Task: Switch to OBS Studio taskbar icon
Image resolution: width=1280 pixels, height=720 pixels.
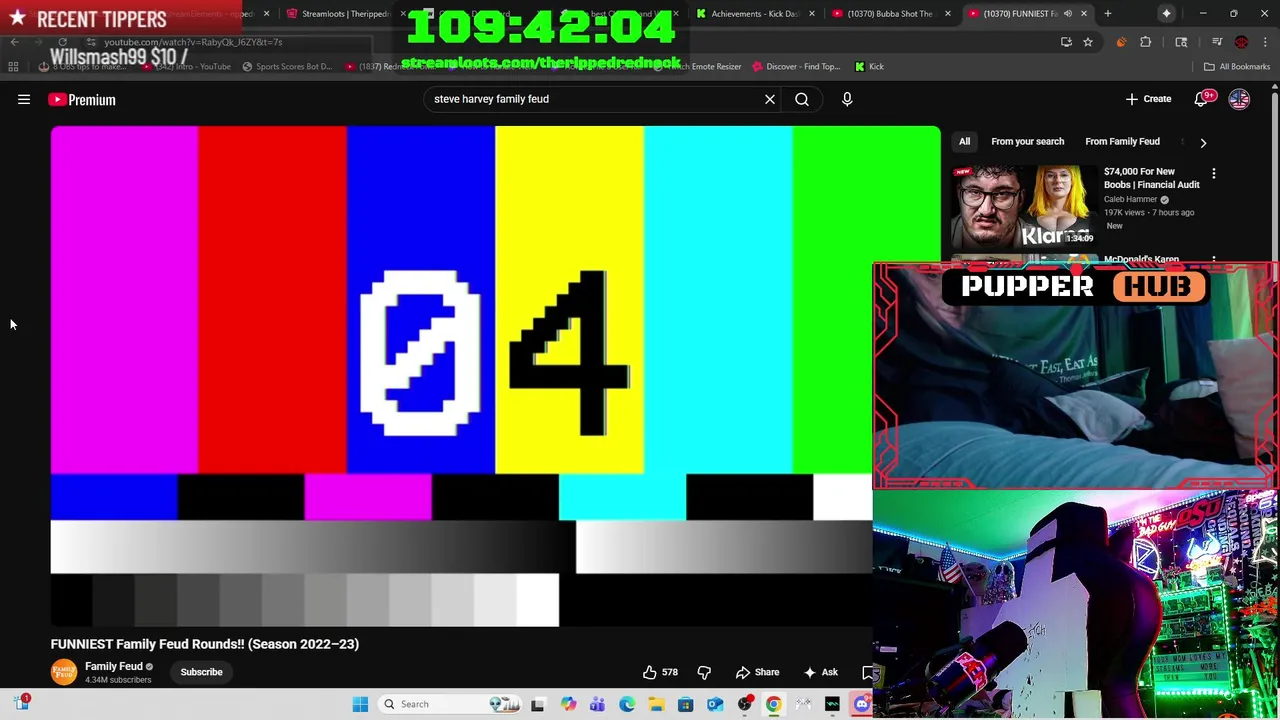Action: [744, 704]
